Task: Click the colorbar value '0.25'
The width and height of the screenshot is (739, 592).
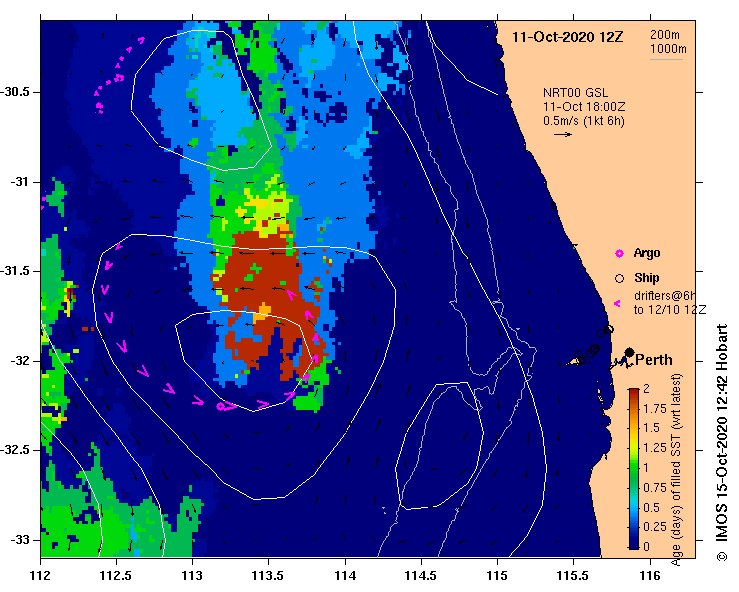Action: point(655,527)
